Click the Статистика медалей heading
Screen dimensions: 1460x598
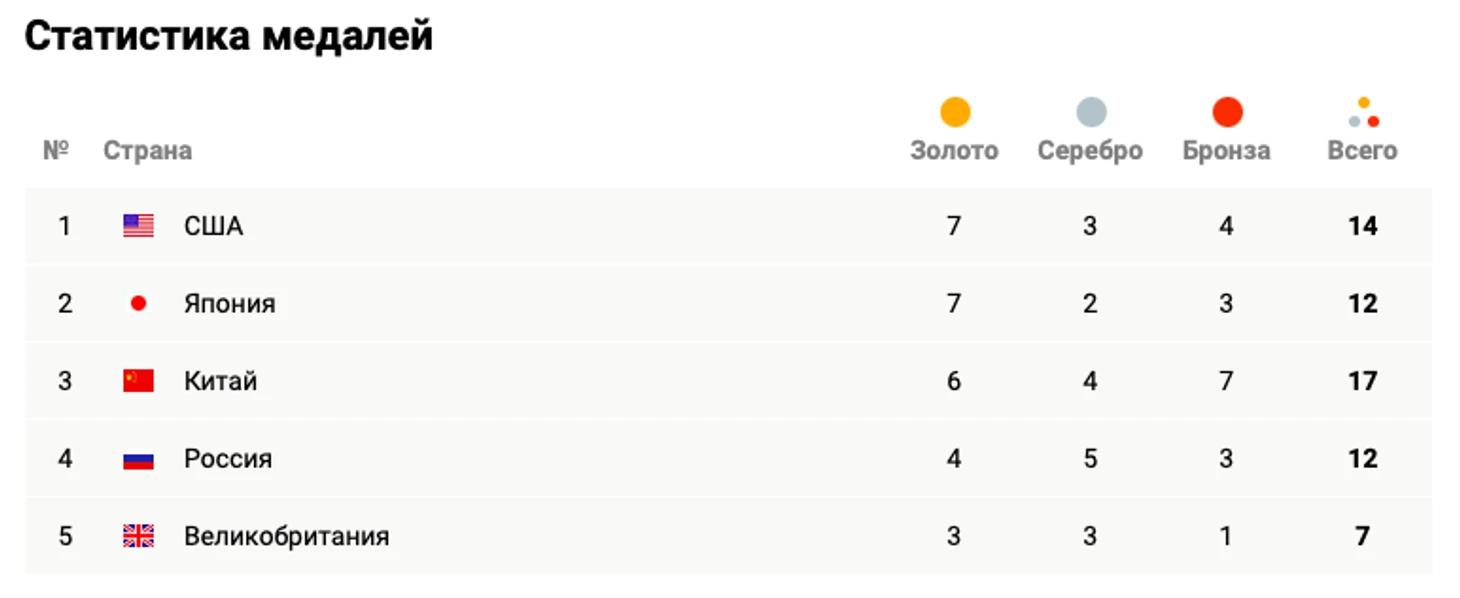[229, 36]
